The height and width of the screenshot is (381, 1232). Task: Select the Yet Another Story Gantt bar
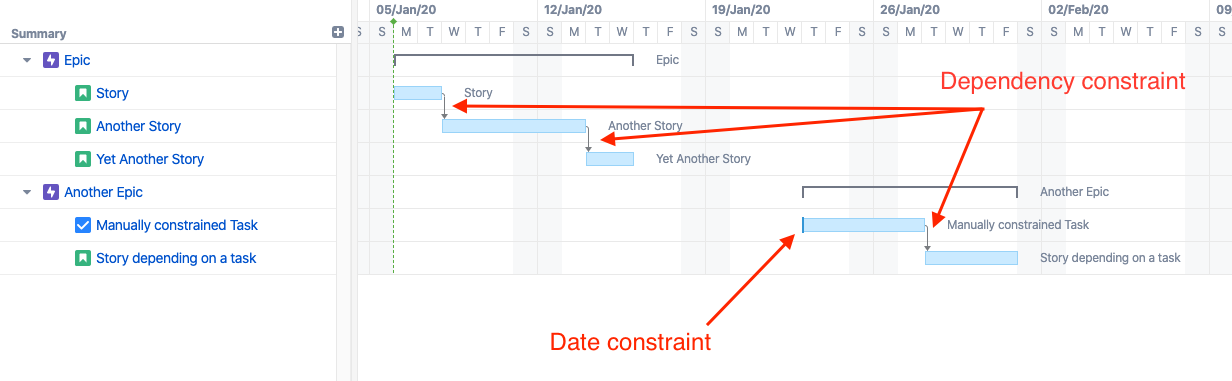[610, 159]
